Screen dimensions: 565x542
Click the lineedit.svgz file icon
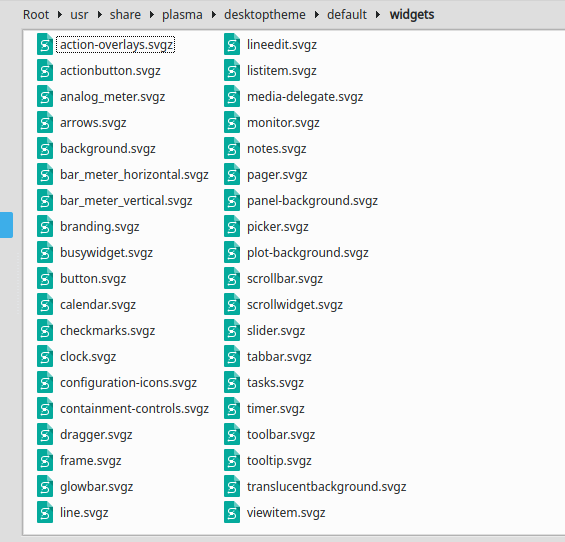pos(232,44)
